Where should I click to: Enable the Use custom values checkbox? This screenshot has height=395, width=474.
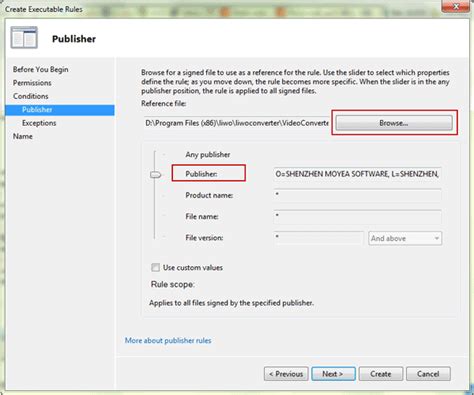click(x=155, y=267)
